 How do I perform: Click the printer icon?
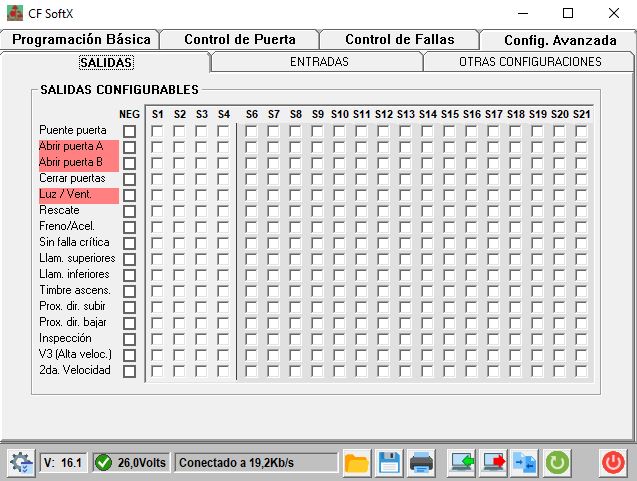pyautogui.click(x=421, y=462)
